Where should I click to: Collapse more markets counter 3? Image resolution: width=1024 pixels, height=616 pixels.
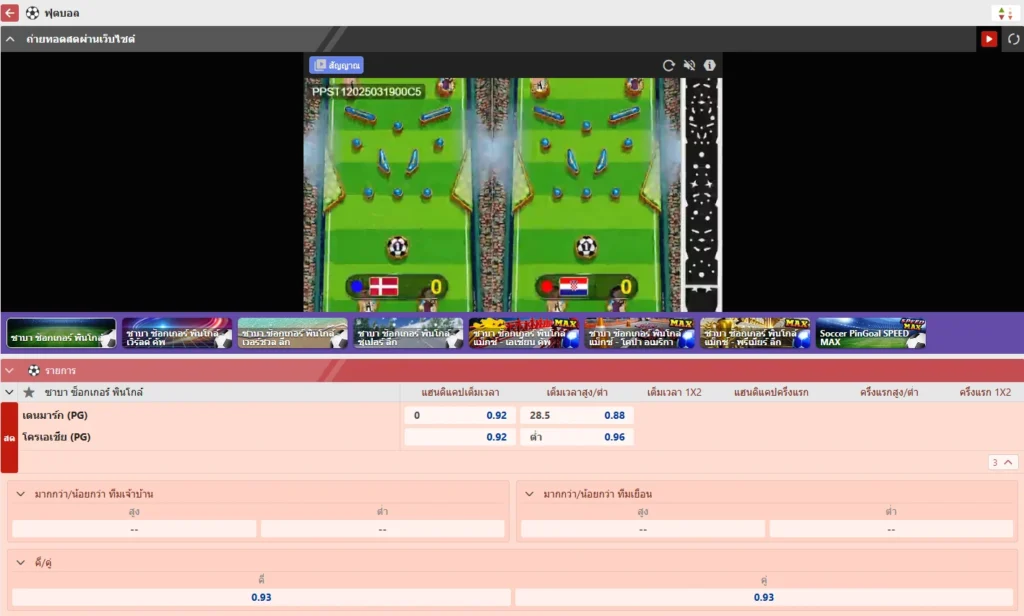(x=1002, y=462)
